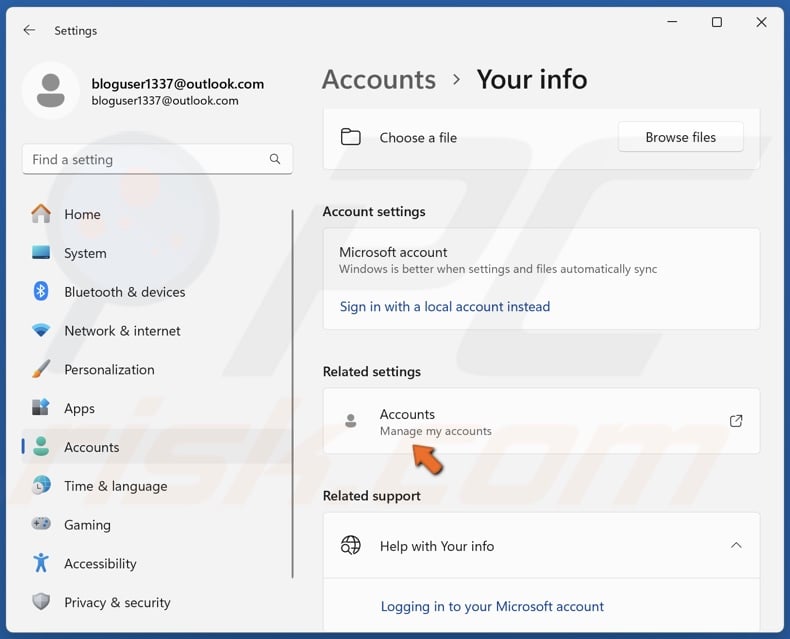The height and width of the screenshot is (639, 790).
Task: Click Sign in with a local account instead
Action: point(445,306)
